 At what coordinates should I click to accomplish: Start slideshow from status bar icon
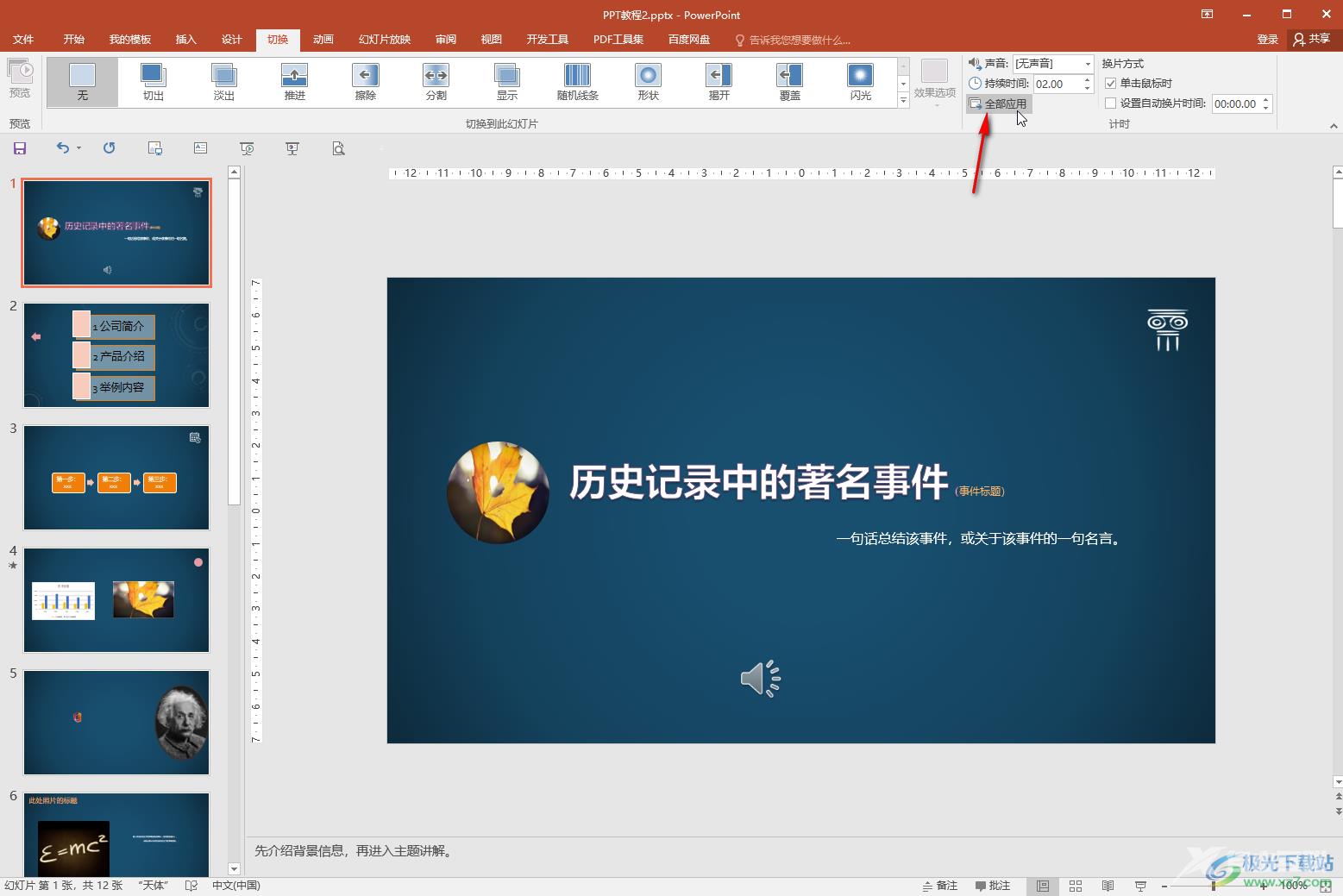click(1141, 886)
